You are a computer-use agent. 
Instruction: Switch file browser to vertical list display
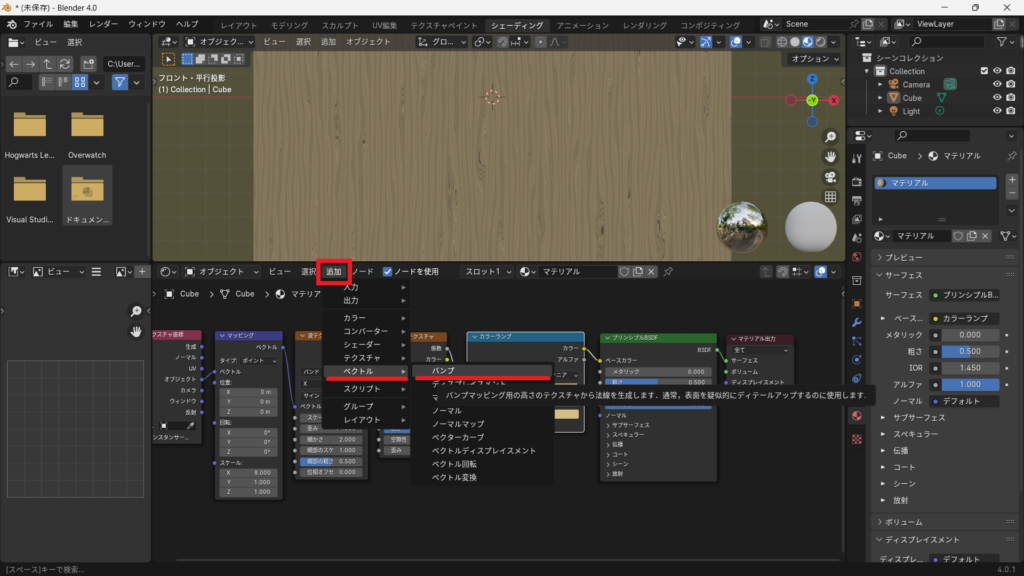(x=46, y=82)
